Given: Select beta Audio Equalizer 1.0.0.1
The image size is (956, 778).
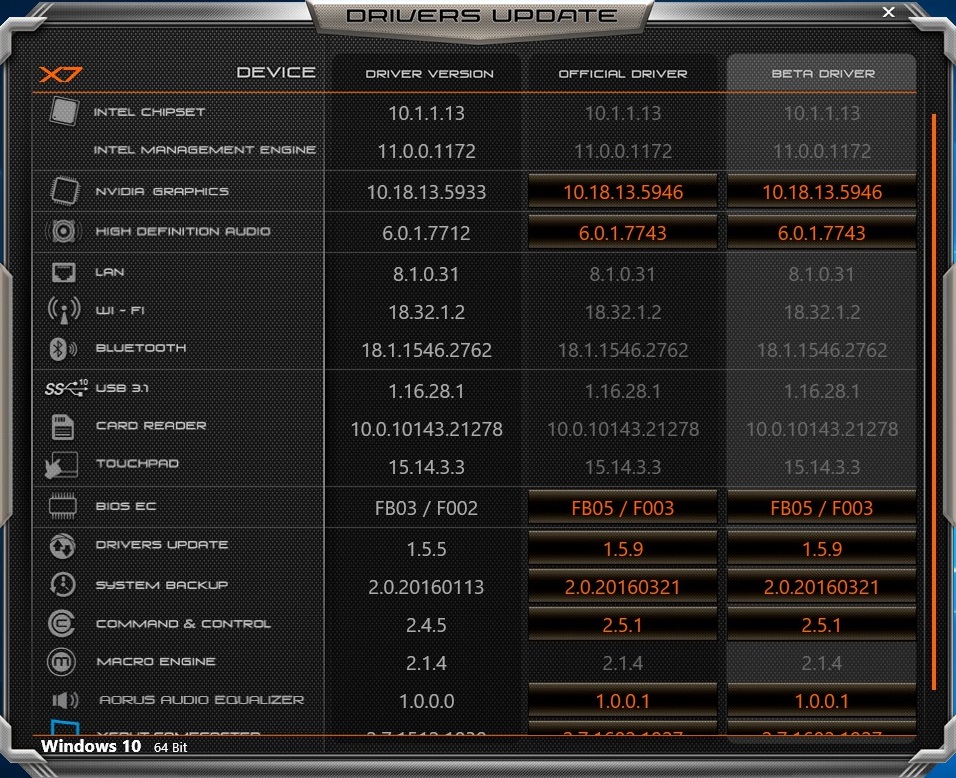Looking at the screenshot, I should click(x=822, y=701).
